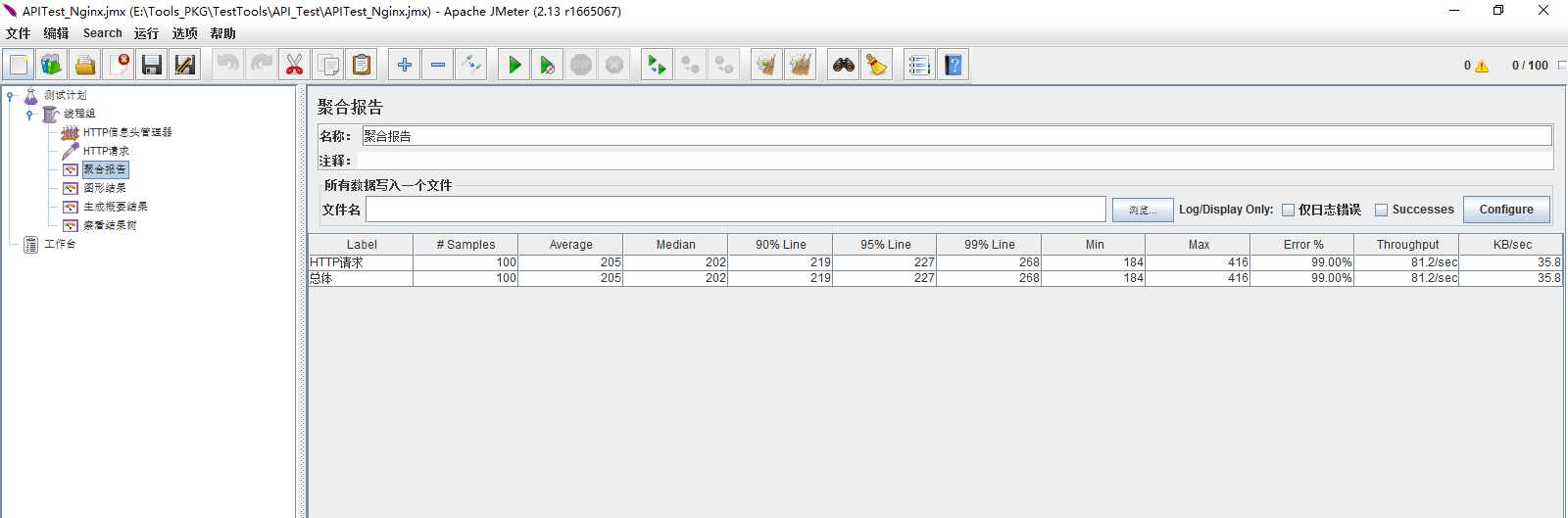The image size is (1568, 518).
Task: Select 工作台 tree node
Action: (60, 244)
